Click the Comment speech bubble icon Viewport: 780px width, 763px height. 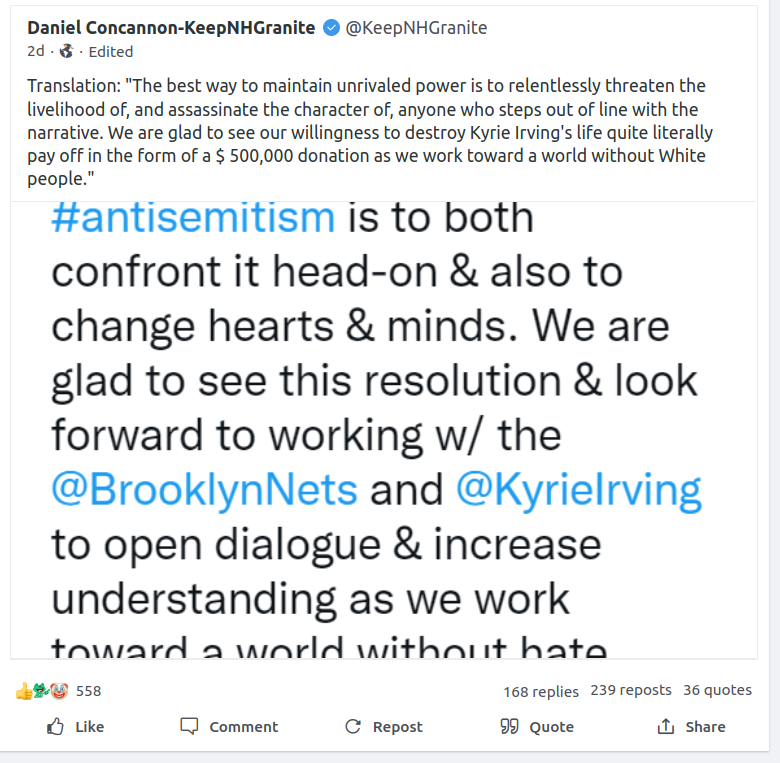(x=189, y=727)
